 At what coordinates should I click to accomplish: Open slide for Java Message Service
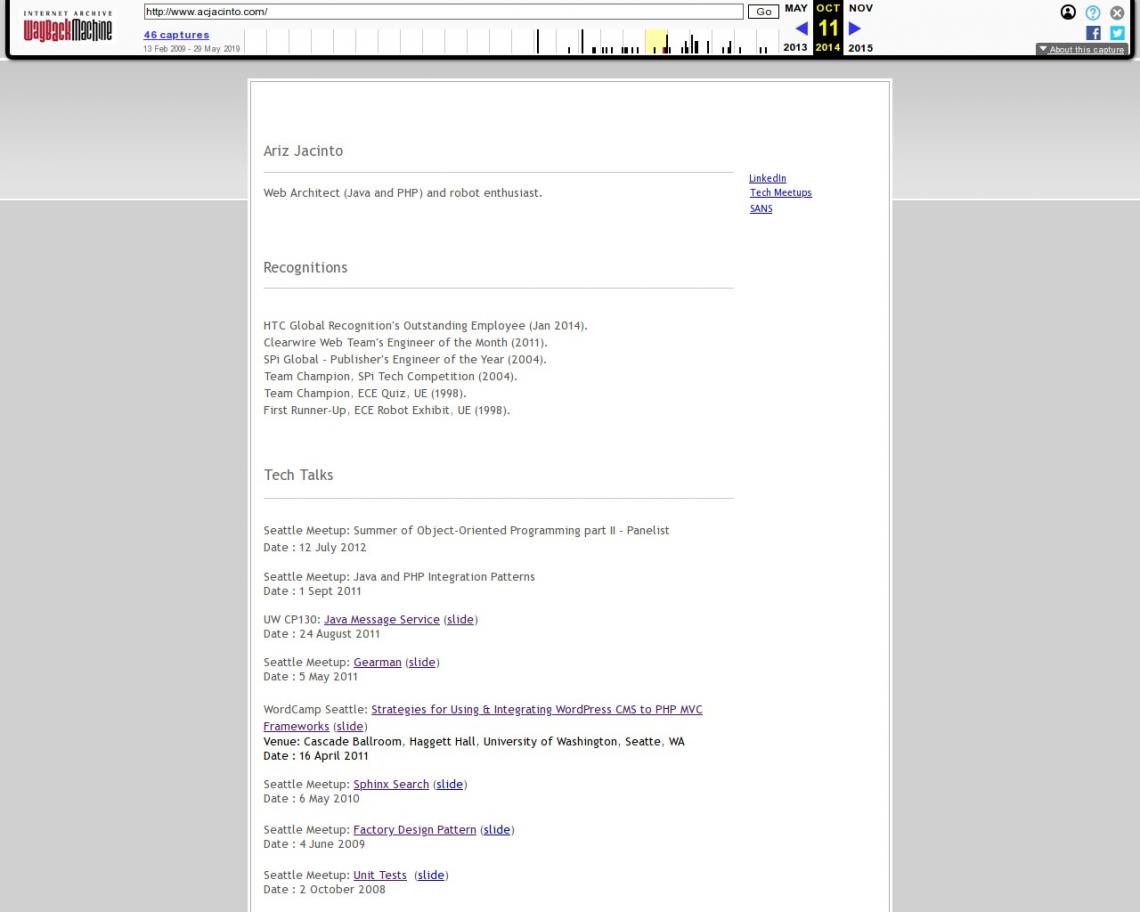point(460,620)
